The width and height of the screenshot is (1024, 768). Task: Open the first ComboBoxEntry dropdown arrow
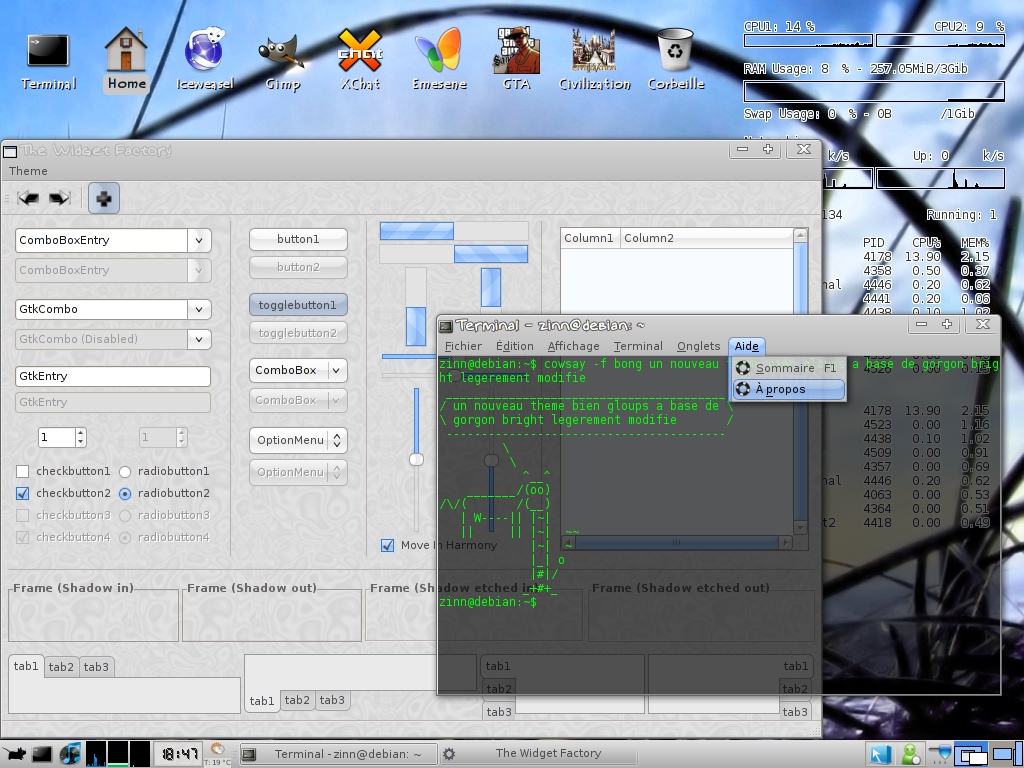point(199,240)
